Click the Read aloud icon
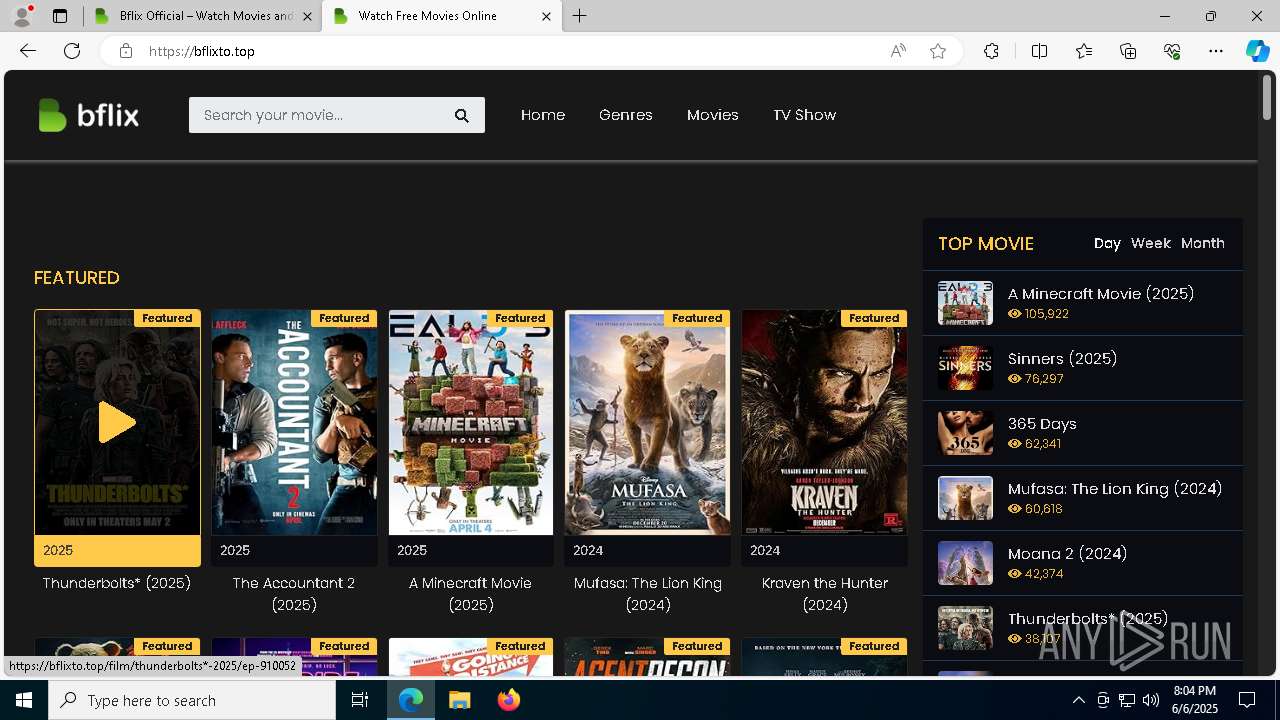The width and height of the screenshot is (1280, 720). (898, 51)
